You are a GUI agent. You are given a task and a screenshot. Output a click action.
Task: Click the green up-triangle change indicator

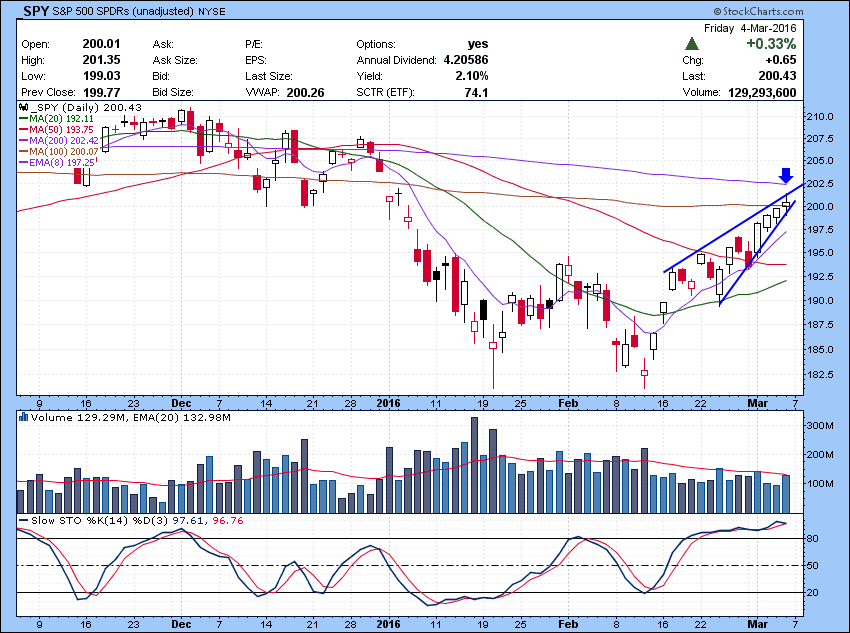click(x=692, y=44)
